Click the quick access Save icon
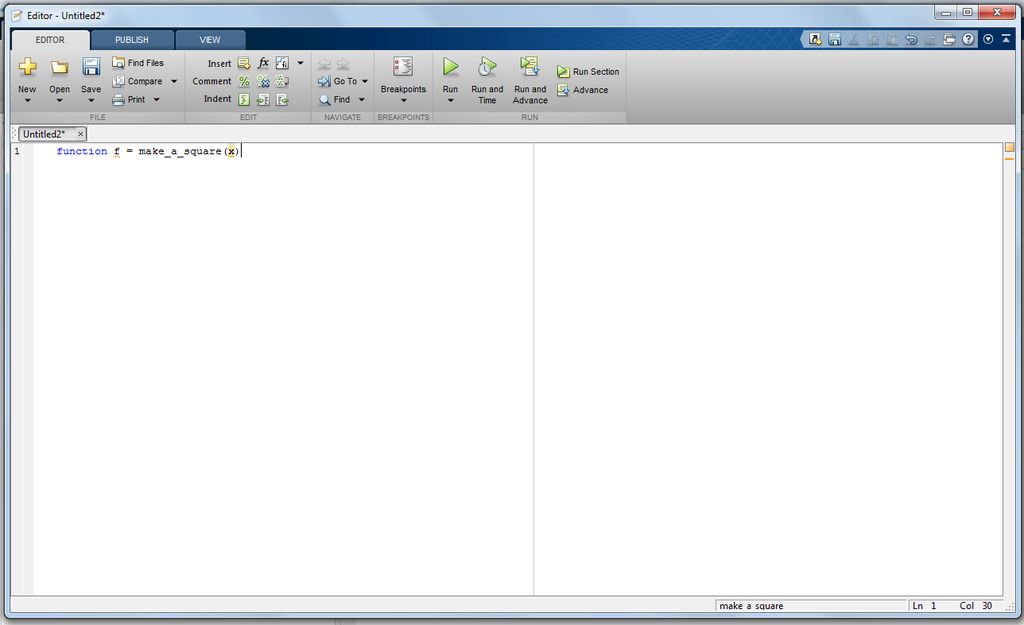This screenshot has width=1024, height=625. point(835,39)
